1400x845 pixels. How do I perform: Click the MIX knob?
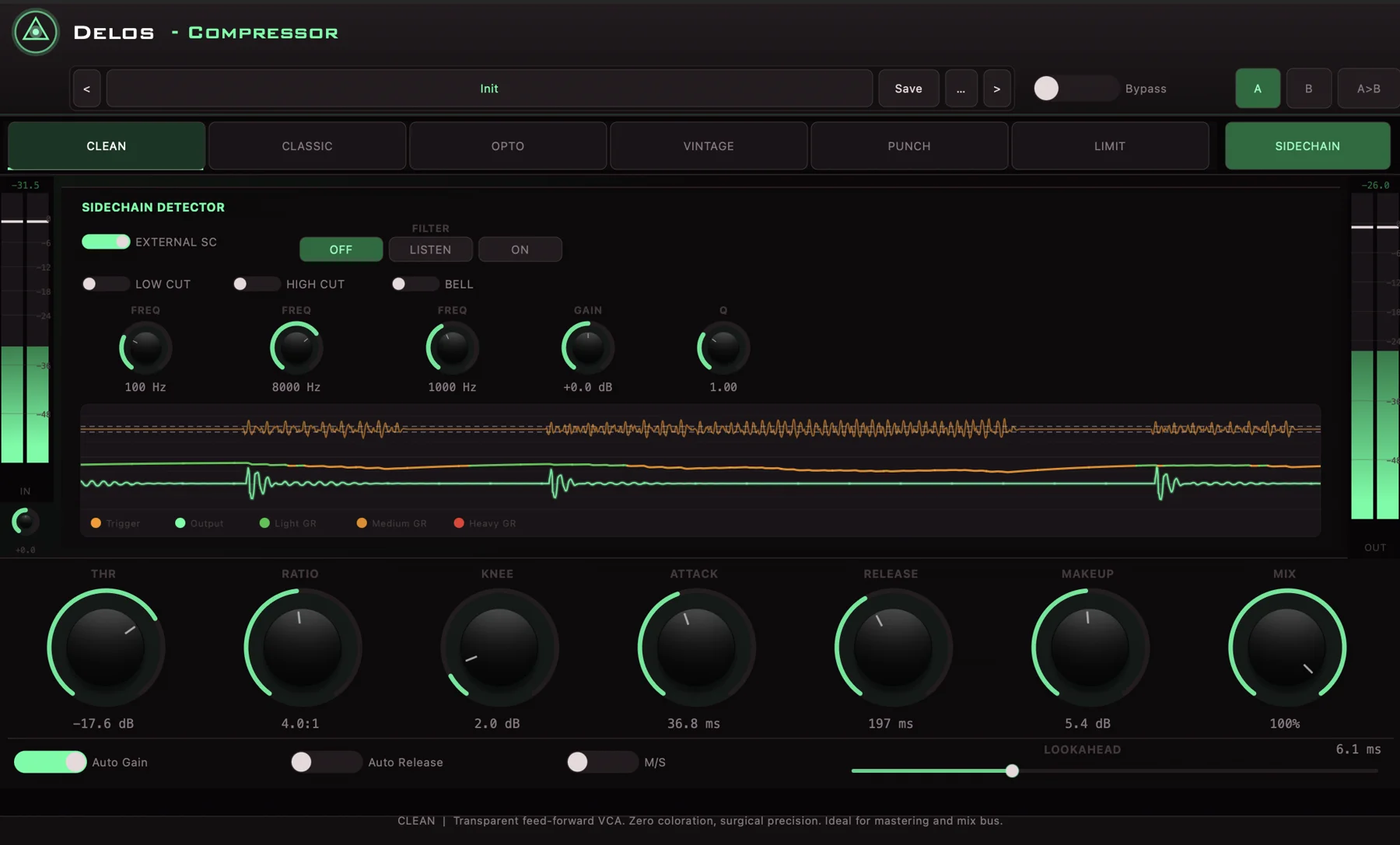(x=1287, y=648)
